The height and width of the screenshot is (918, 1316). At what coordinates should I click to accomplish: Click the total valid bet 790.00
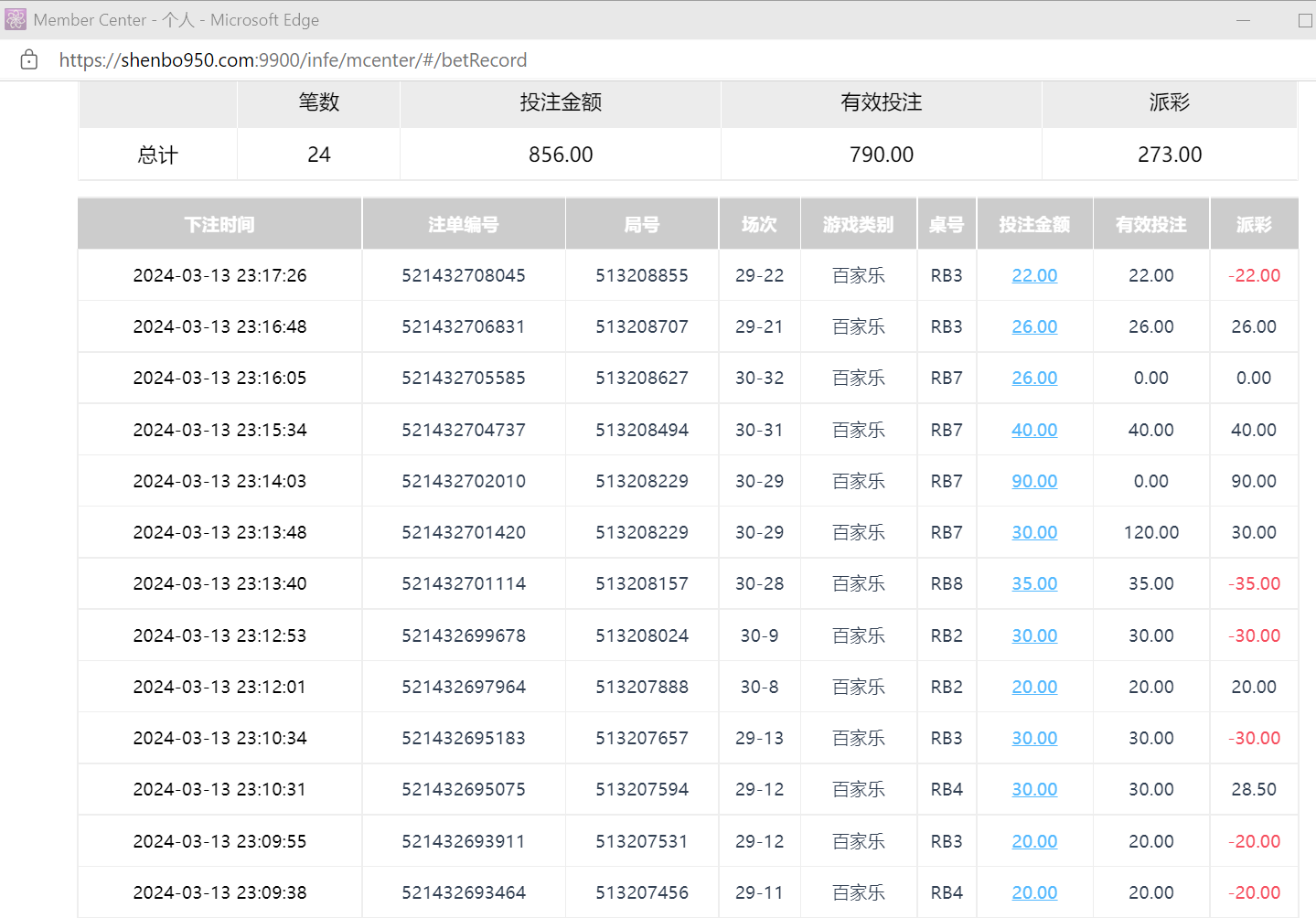(882, 155)
